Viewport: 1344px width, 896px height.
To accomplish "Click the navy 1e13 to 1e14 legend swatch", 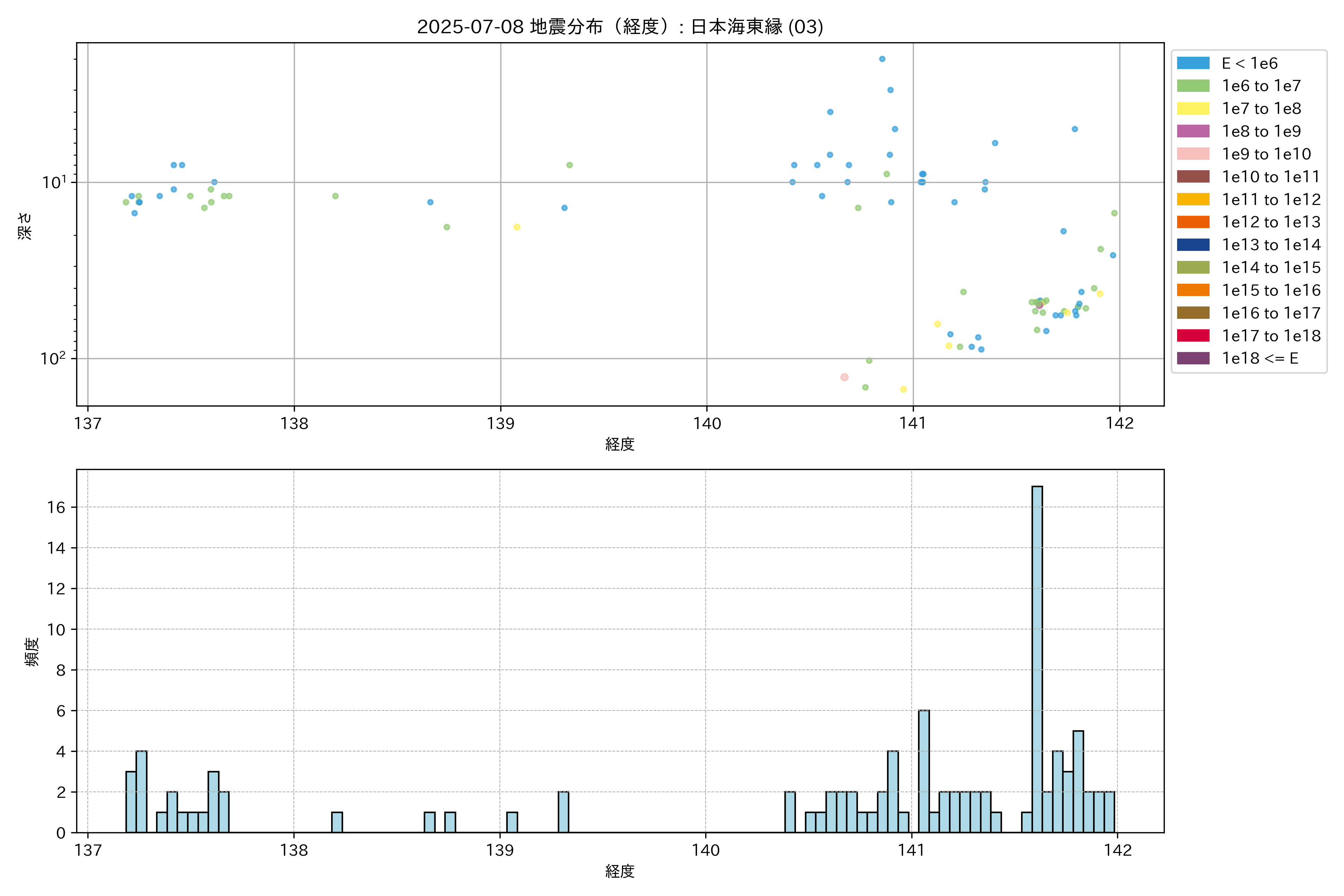I will [x=1193, y=245].
